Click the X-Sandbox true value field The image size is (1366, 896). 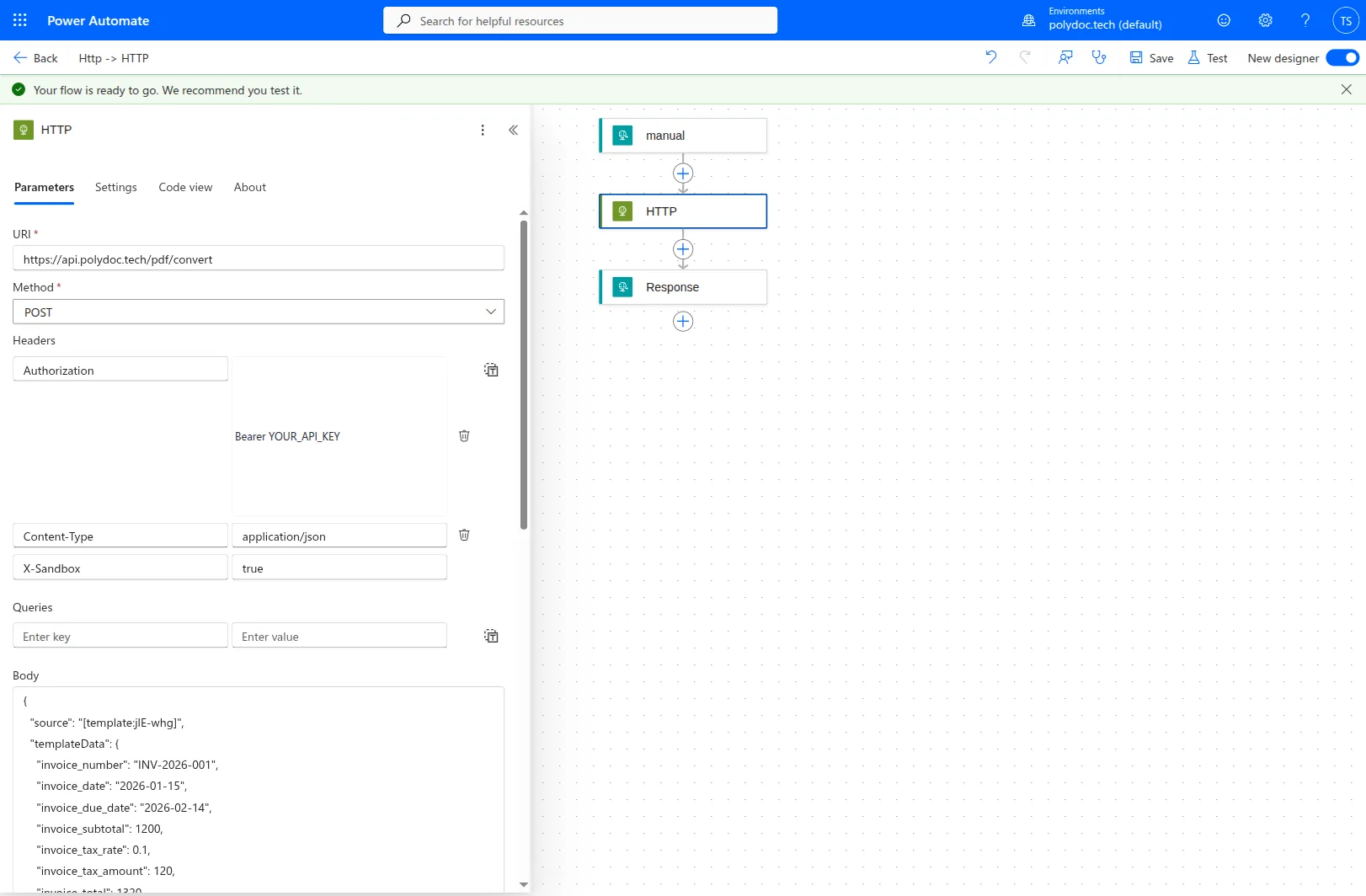coord(339,568)
